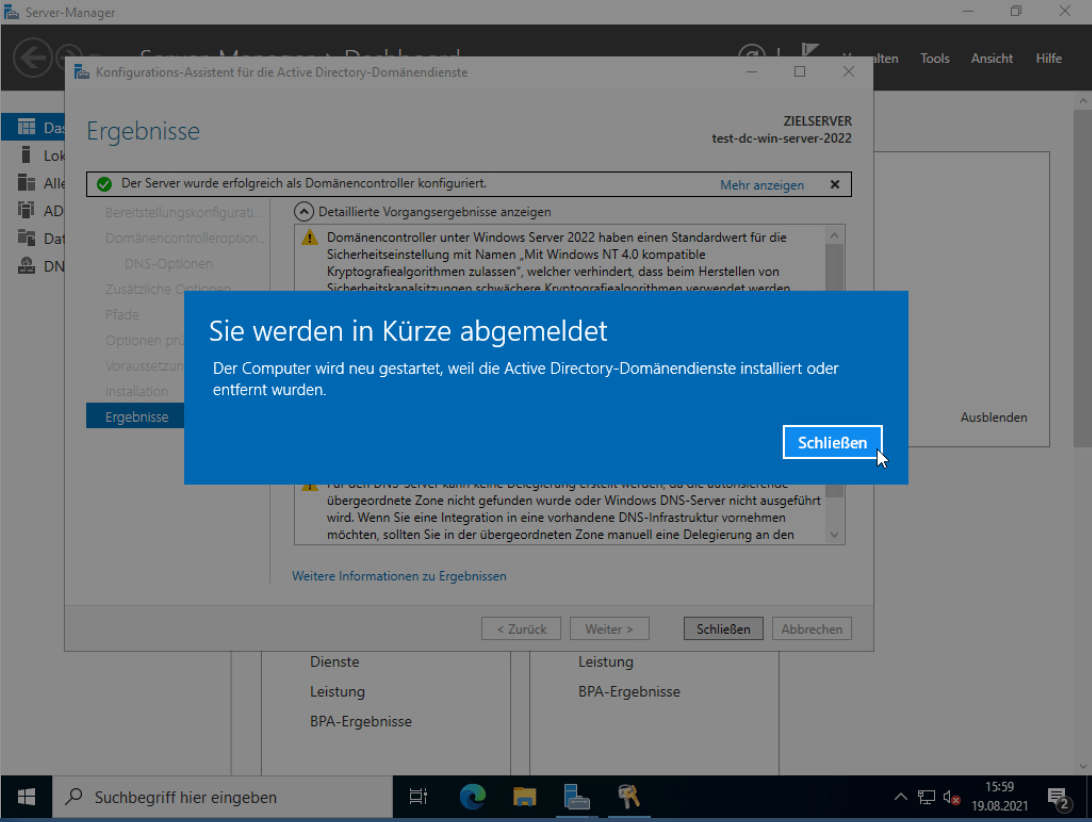Select the Ergebnisse step in the wizard sidebar
The width and height of the screenshot is (1092, 822).
point(136,417)
